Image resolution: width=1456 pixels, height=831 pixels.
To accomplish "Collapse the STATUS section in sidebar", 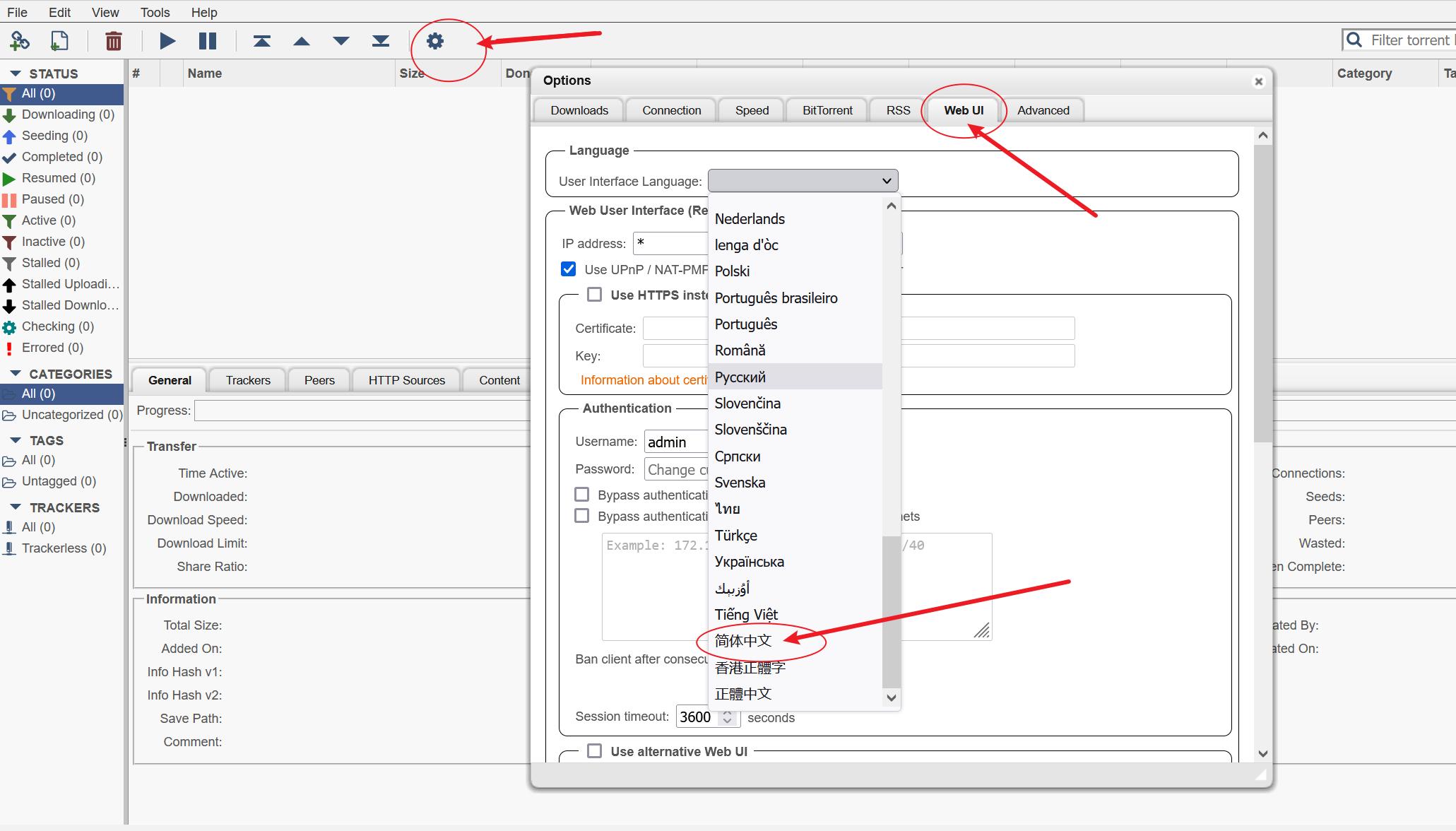I will coord(16,73).
